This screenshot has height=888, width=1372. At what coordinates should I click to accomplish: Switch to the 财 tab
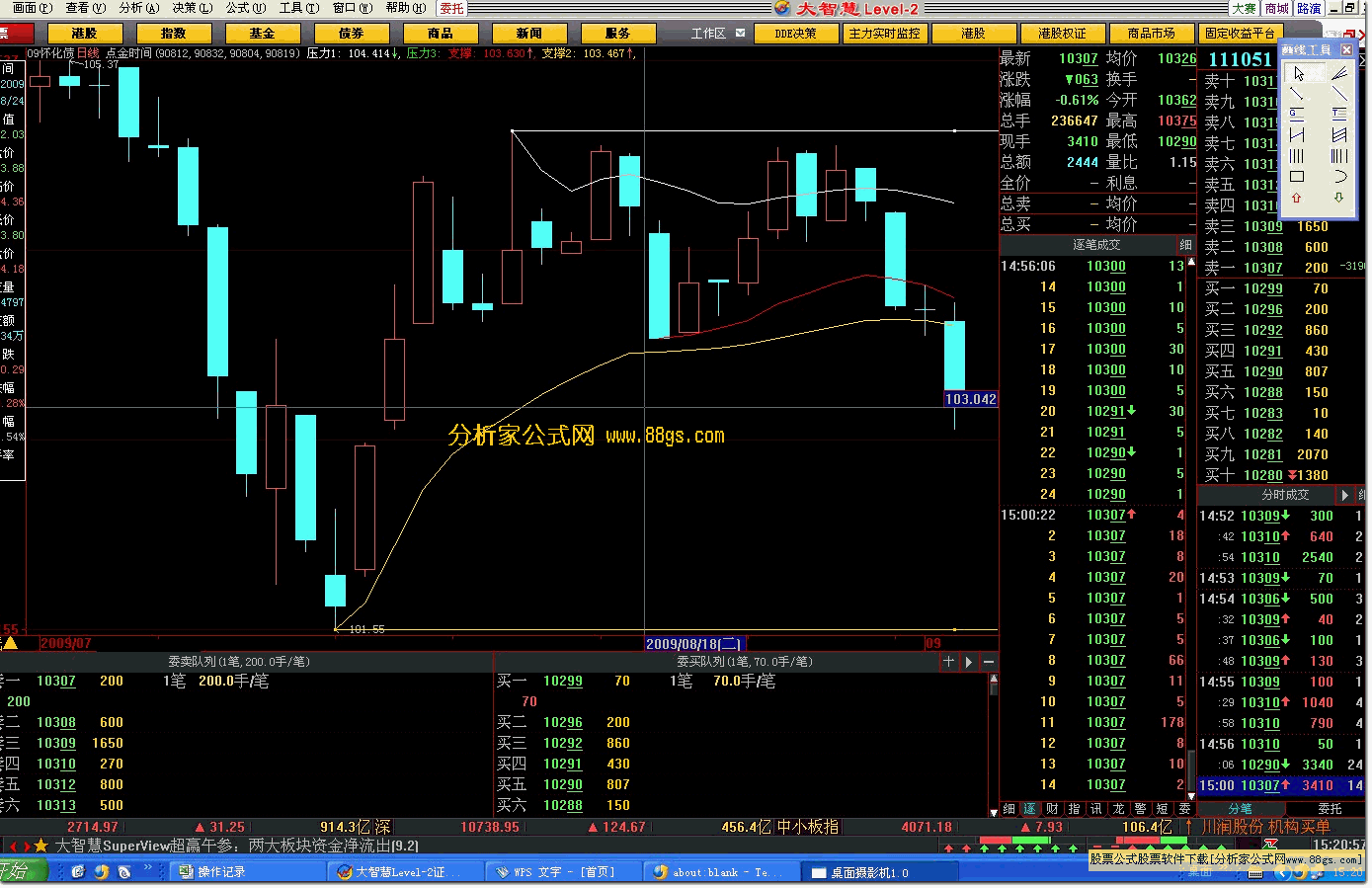(1052, 808)
